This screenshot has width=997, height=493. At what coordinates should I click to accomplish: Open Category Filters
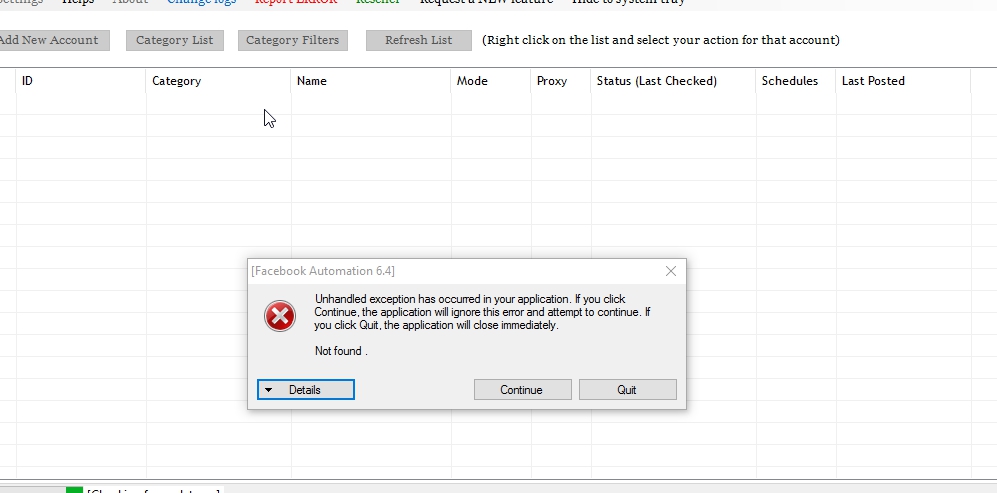pyautogui.click(x=292, y=40)
